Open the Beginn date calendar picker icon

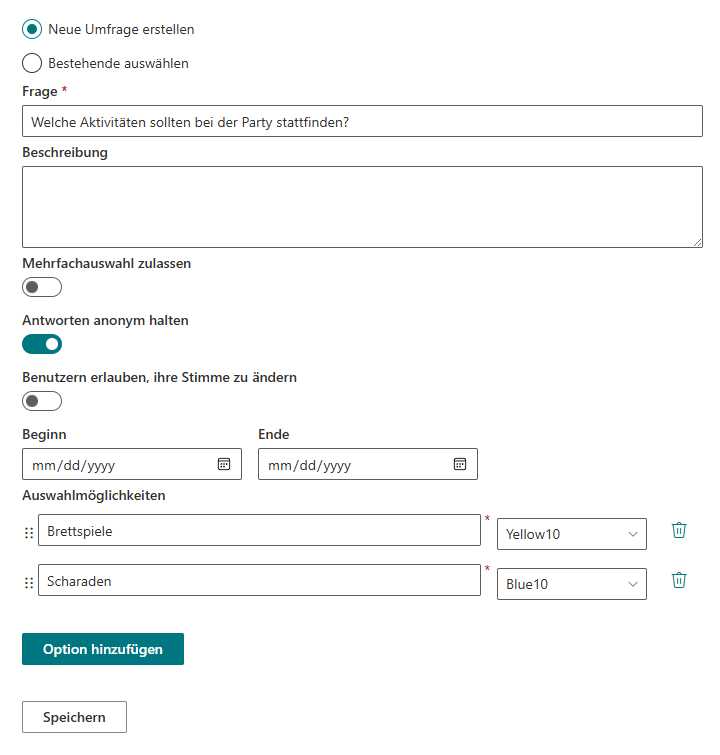(x=224, y=464)
